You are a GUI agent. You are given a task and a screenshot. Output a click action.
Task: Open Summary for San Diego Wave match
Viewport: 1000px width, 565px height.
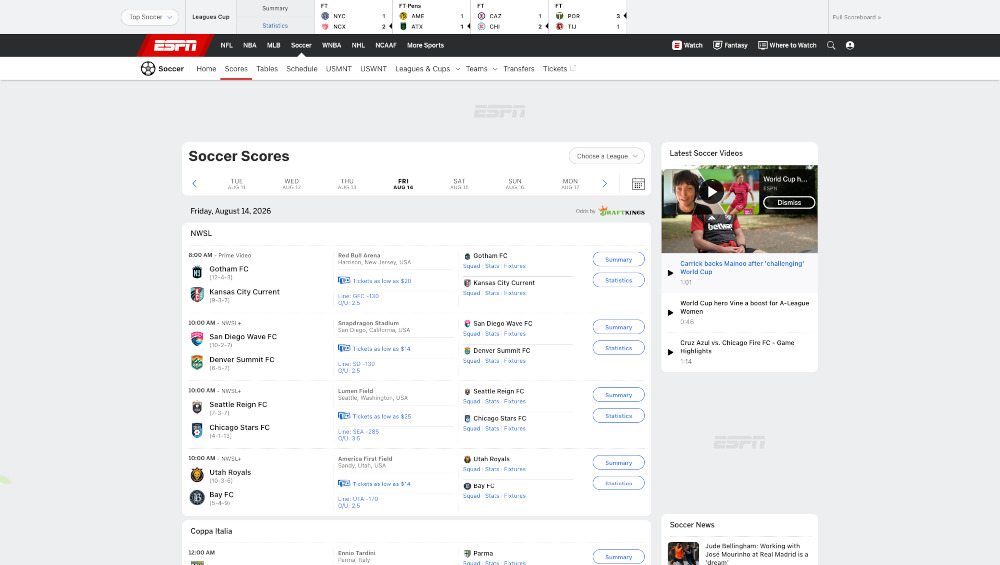tap(619, 327)
